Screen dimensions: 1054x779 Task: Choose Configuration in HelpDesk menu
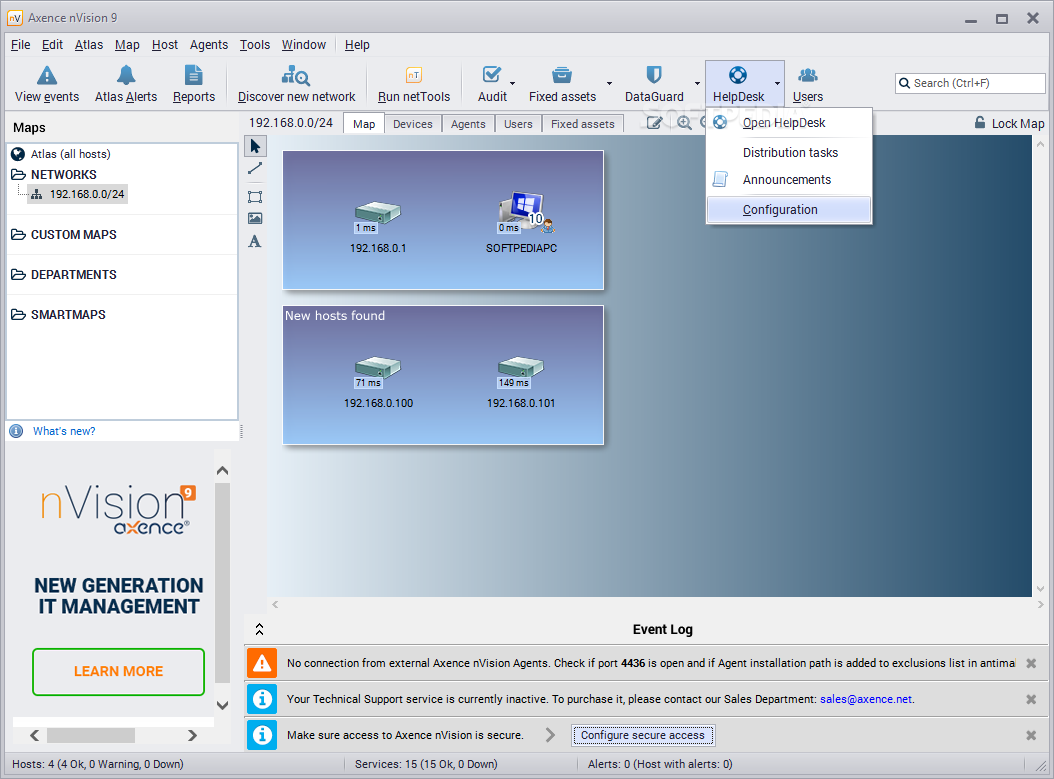tap(788, 210)
